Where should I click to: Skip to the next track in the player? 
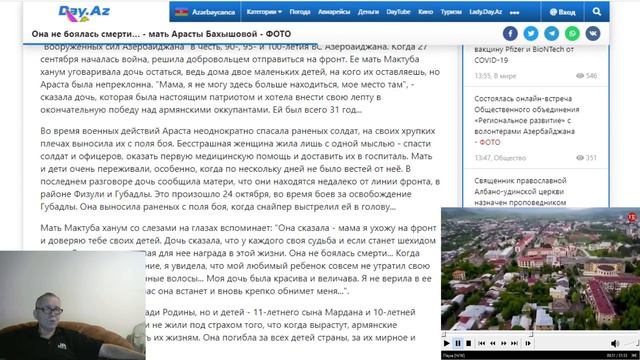click(x=515, y=343)
